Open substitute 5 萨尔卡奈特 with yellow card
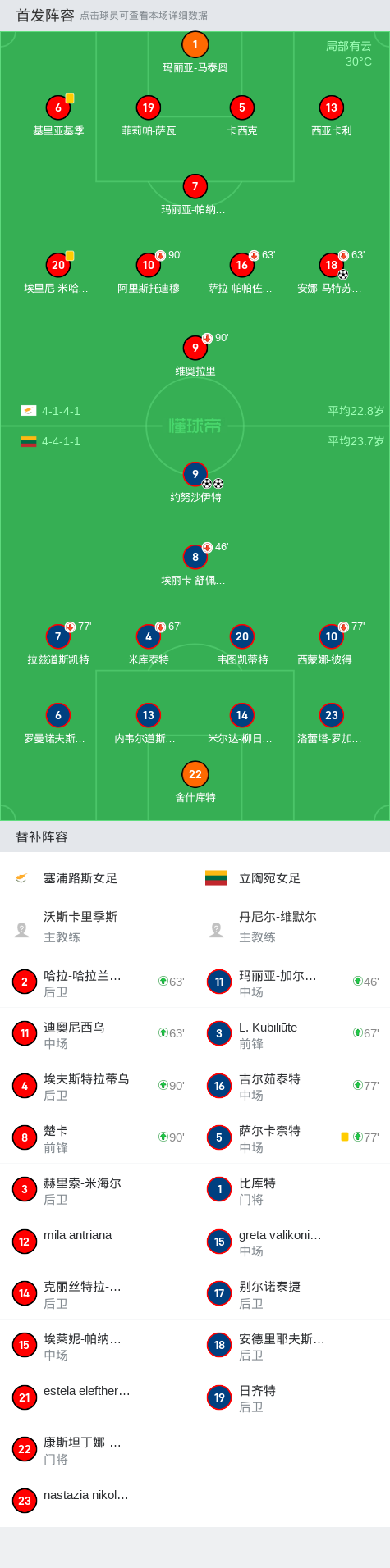The height and width of the screenshot is (1568, 390). pyautogui.click(x=292, y=1137)
